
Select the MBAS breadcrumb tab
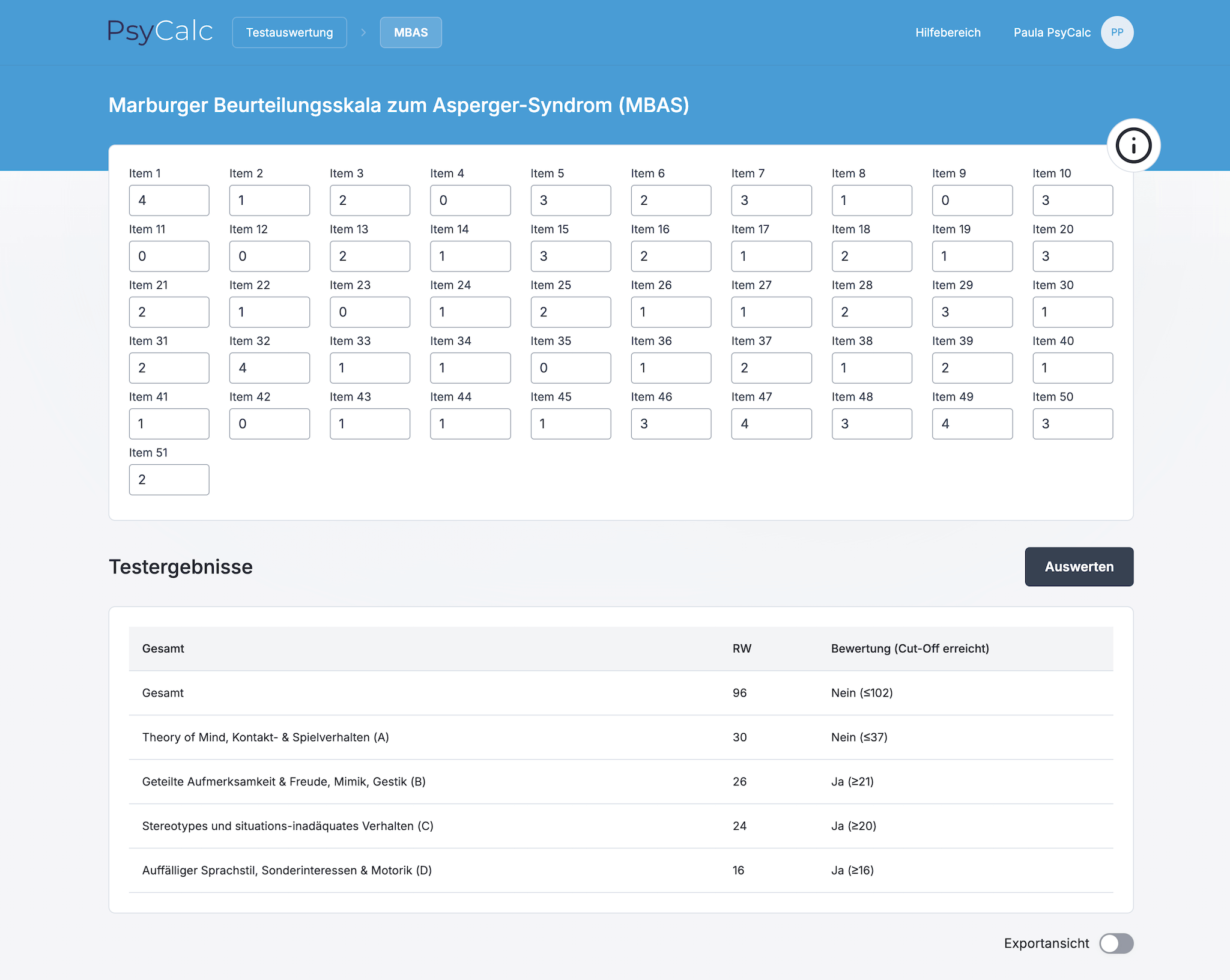pyautogui.click(x=411, y=32)
